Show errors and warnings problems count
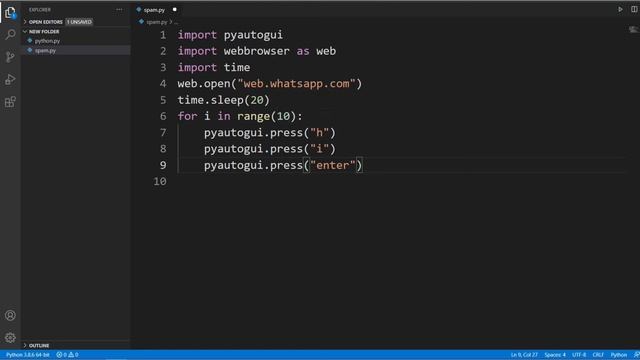This screenshot has height=360, width=640. [67, 355]
